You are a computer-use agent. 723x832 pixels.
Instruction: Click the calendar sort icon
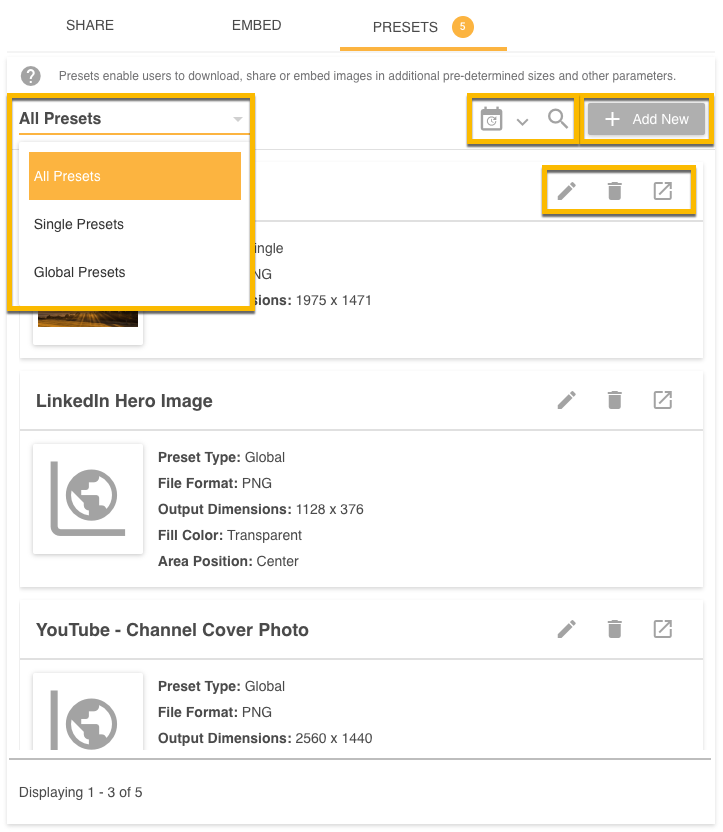[491, 119]
